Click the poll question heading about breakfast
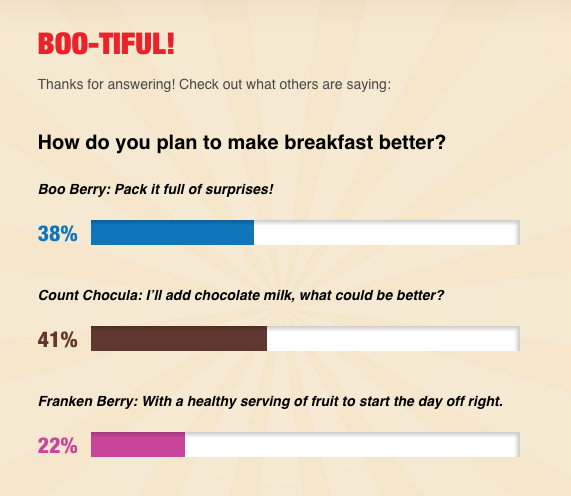Image resolution: width=571 pixels, height=496 pixels. [x=242, y=142]
